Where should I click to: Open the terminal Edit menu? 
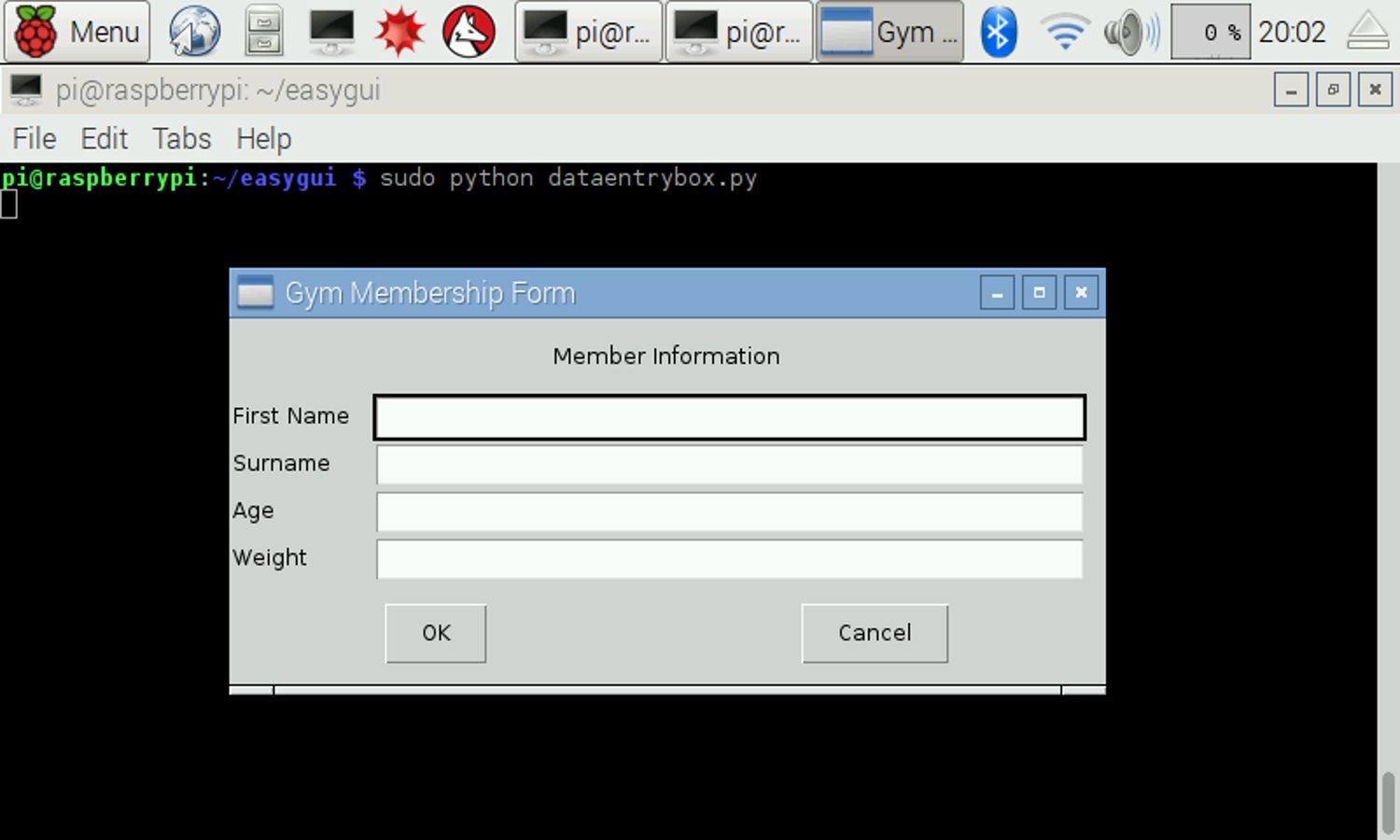coord(104,138)
